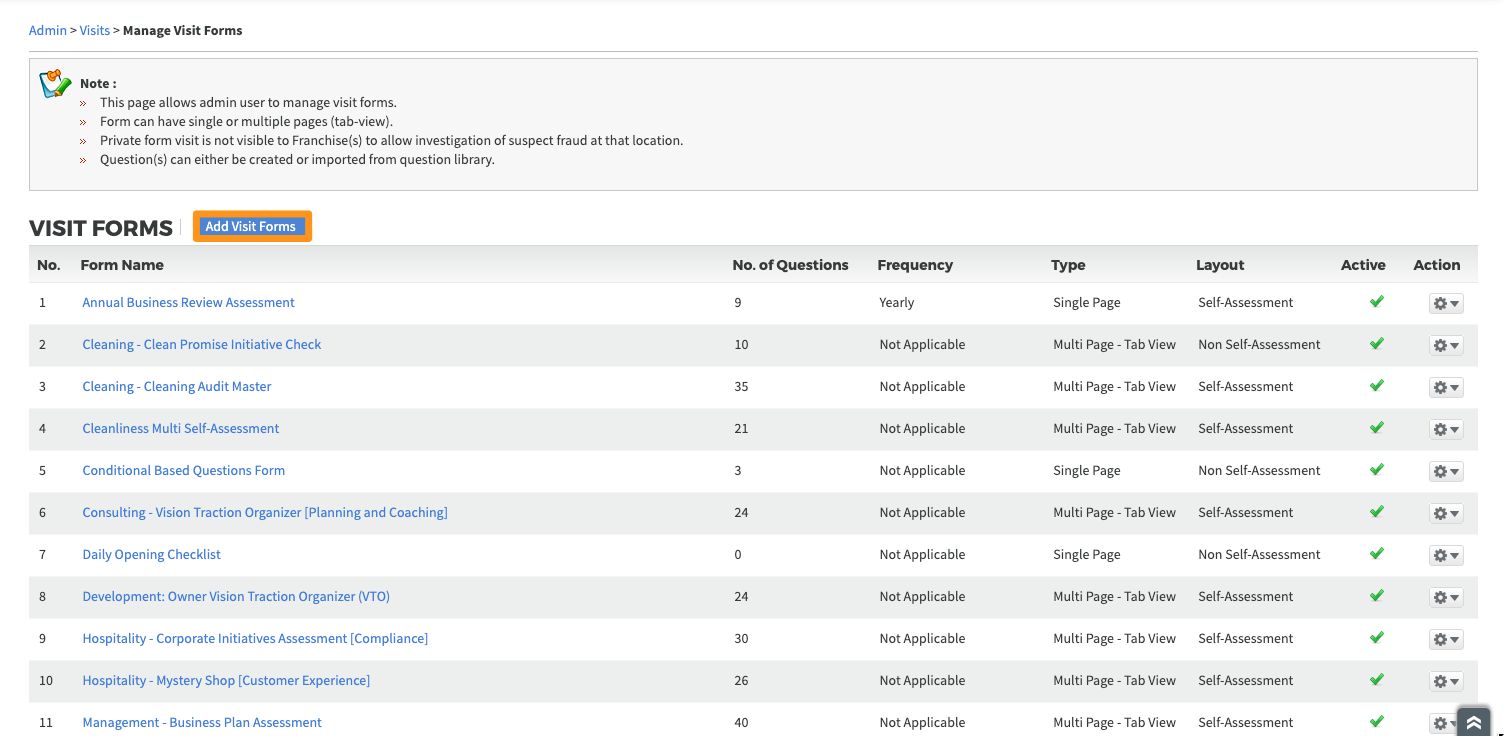Click the Add Visit Forms button
The height and width of the screenshot is (736, 1504).
[x=251, y=226]
